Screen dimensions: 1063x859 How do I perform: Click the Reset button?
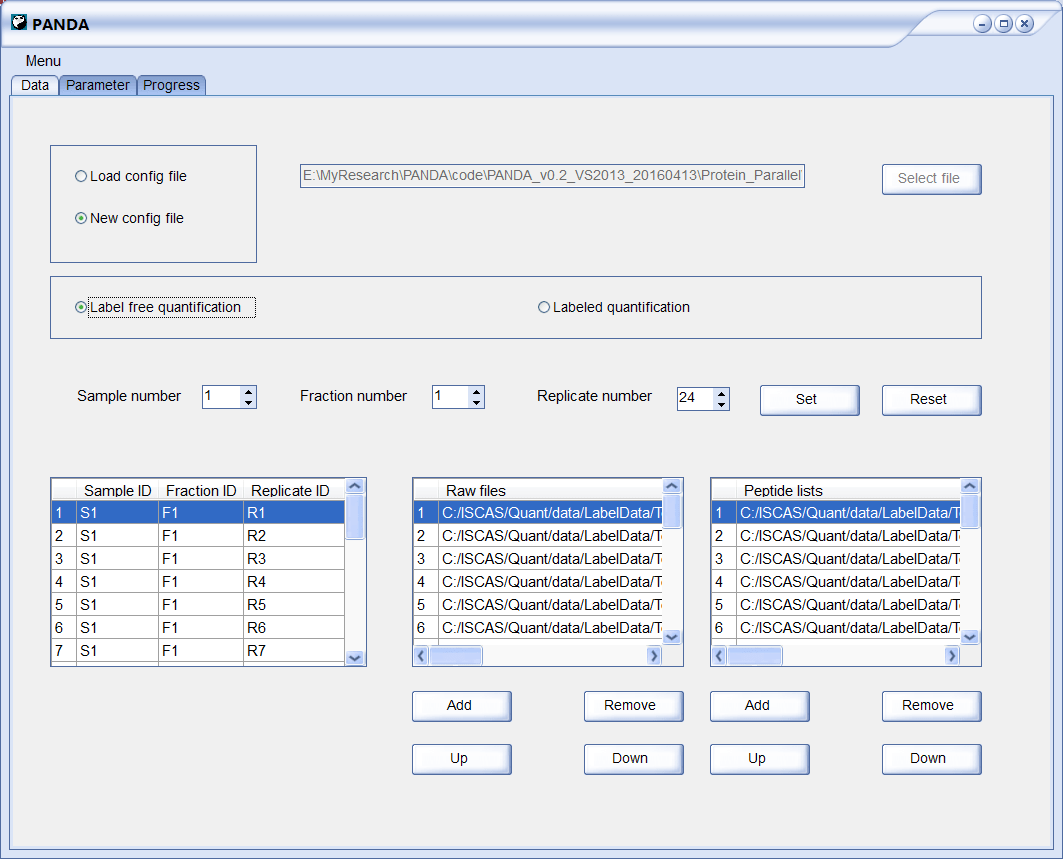931,400
